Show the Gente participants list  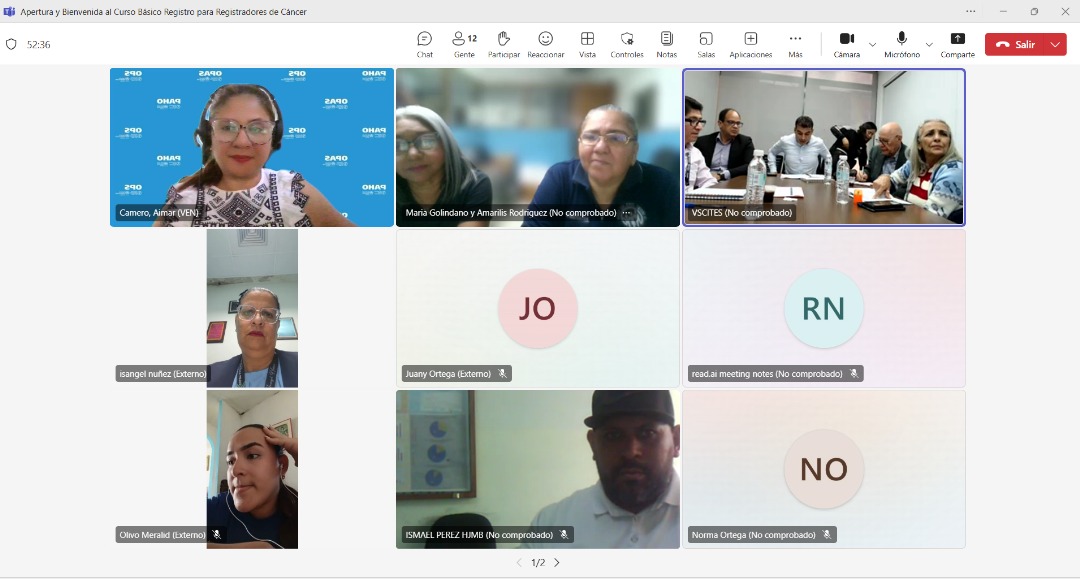(464, 44)
